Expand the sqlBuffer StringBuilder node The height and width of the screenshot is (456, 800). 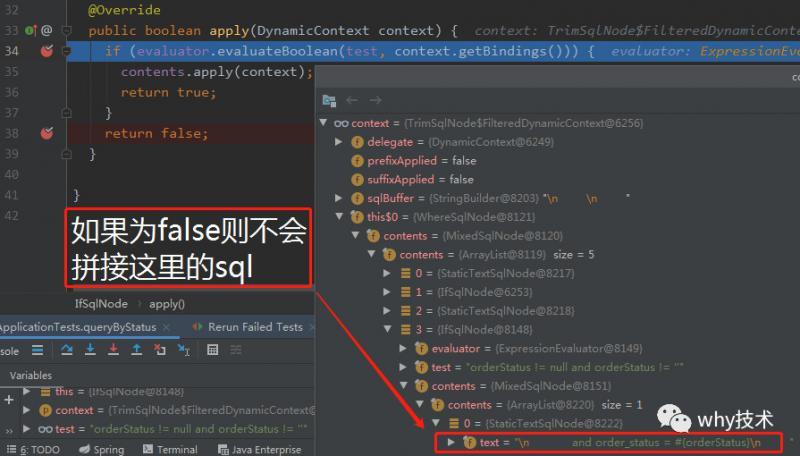[x=338, y=198]
